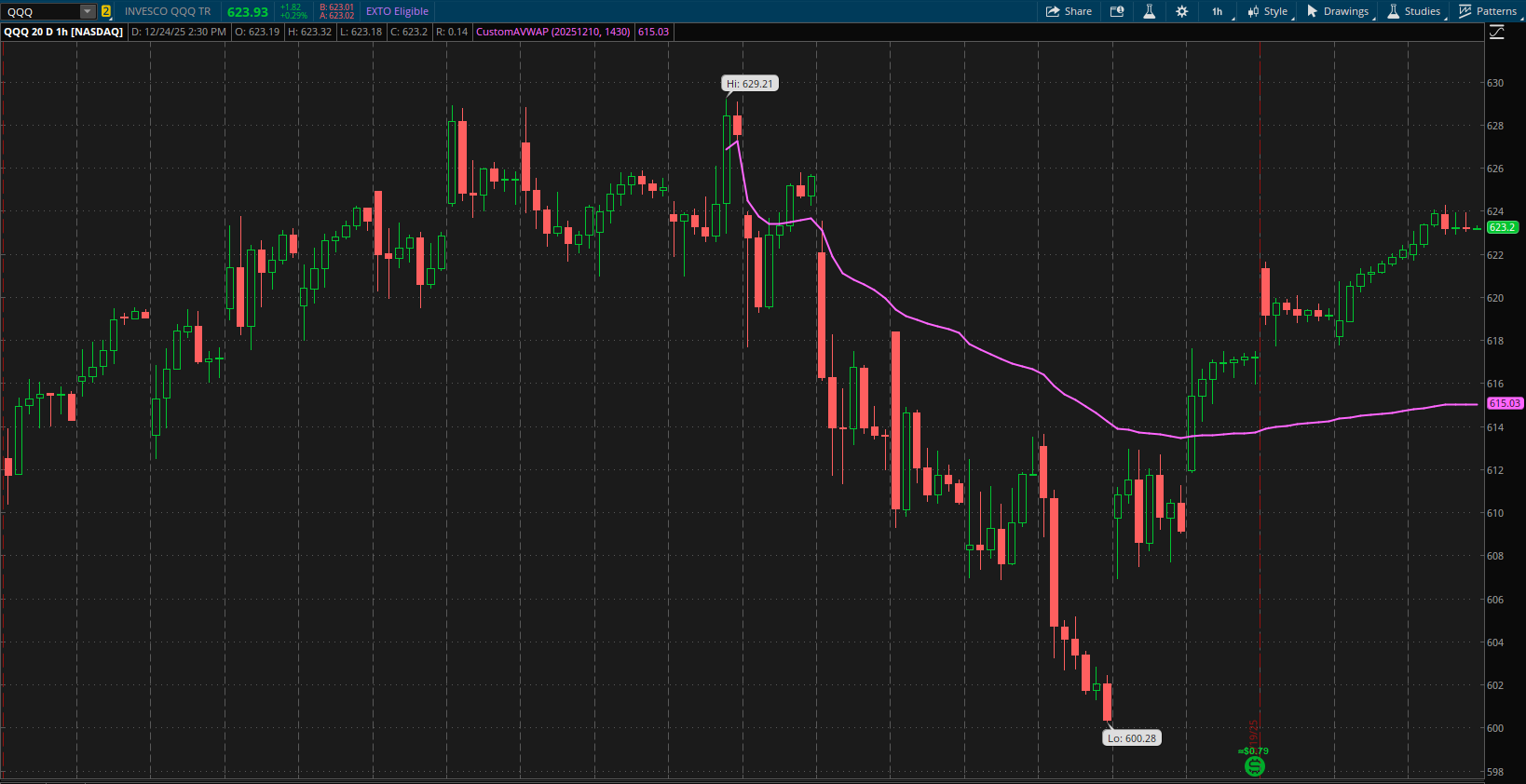Click the green dividend dollar icon
Screen dimensions: 1526x784
[x=1255, y=766]
